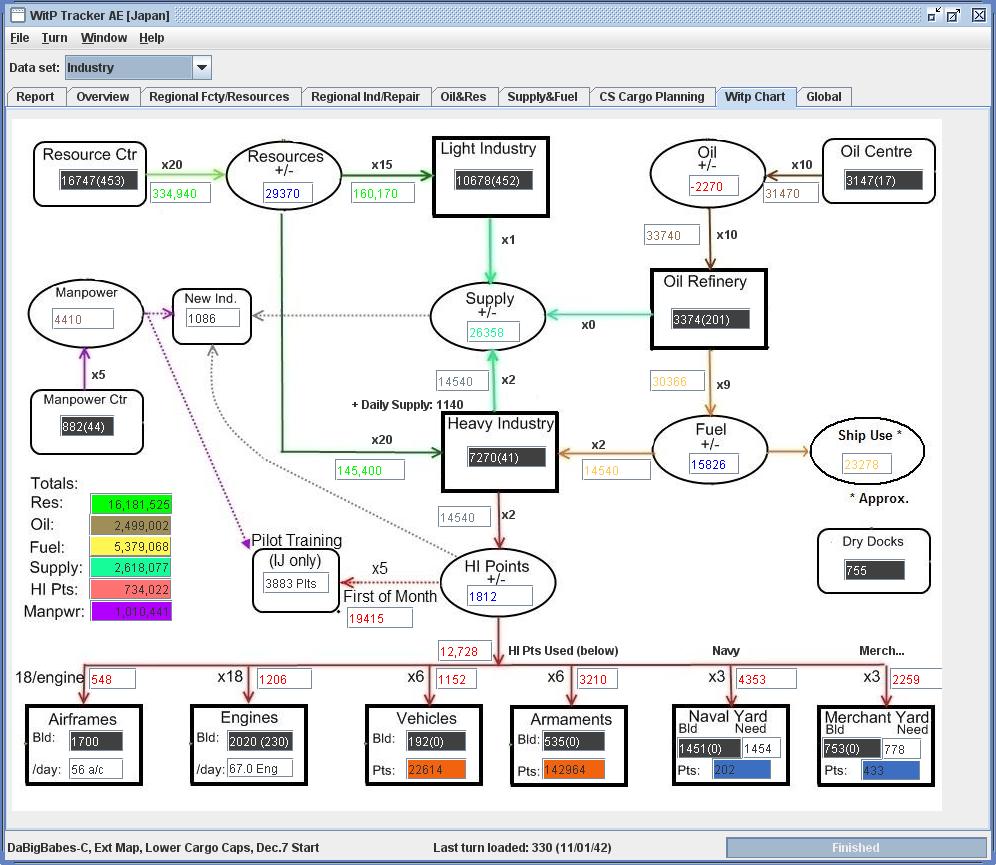This screenshot has height=865, width=996.
Task: Click the maximize window icon in title bar
Action: (x=953, y=15)
